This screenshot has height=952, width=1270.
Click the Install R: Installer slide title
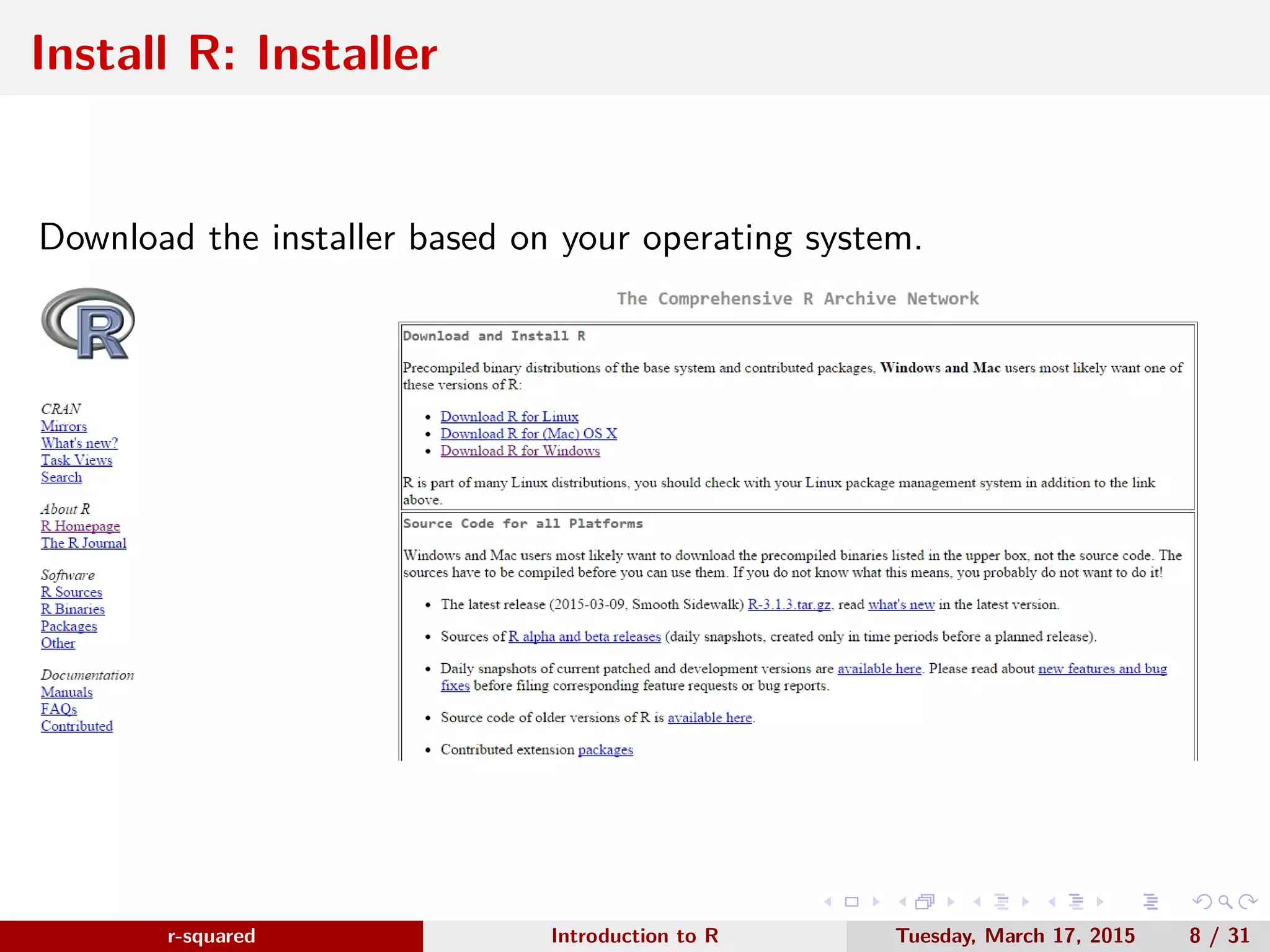(234, 53)
